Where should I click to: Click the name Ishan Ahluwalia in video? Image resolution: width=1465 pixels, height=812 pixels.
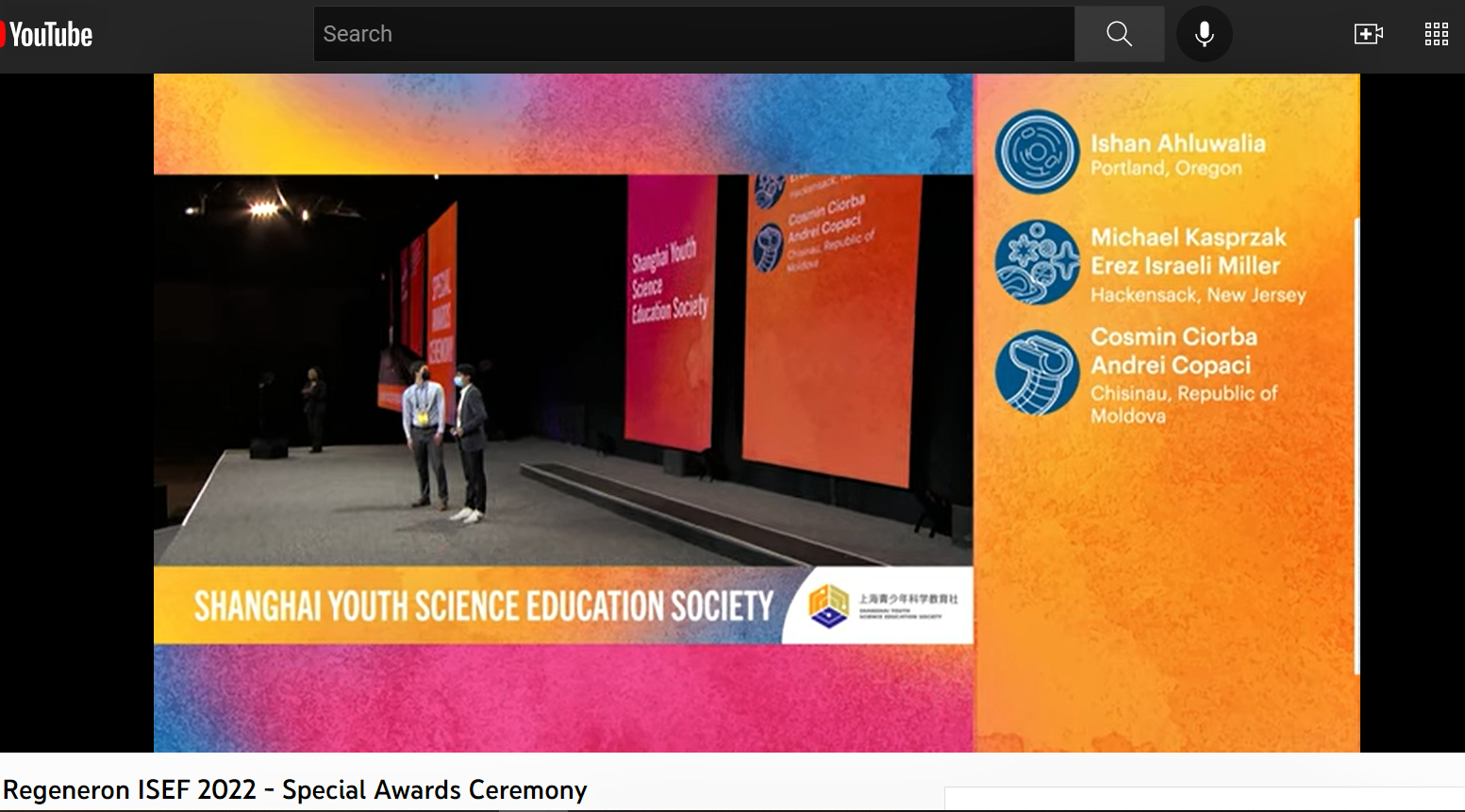pos(1177,143)
